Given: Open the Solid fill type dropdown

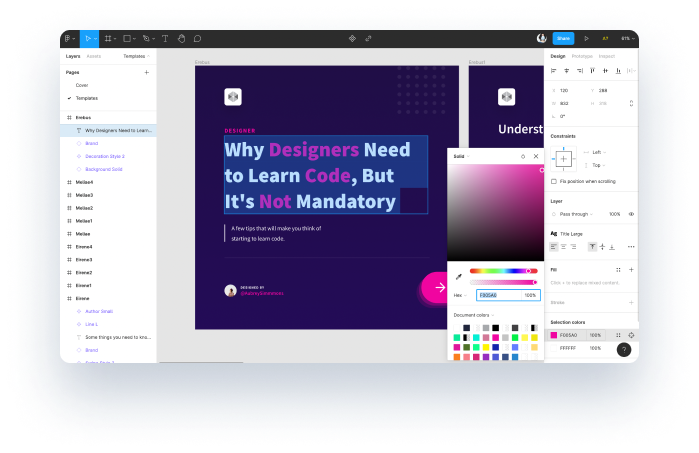Looking at the screenshot, I should (461, 156).
